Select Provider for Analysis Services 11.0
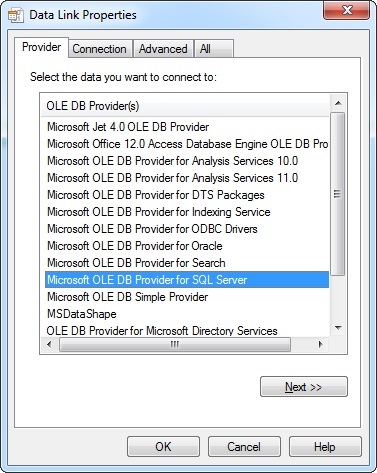The height and width of the screenshot is (473, 377). click(x=173, y=178)
